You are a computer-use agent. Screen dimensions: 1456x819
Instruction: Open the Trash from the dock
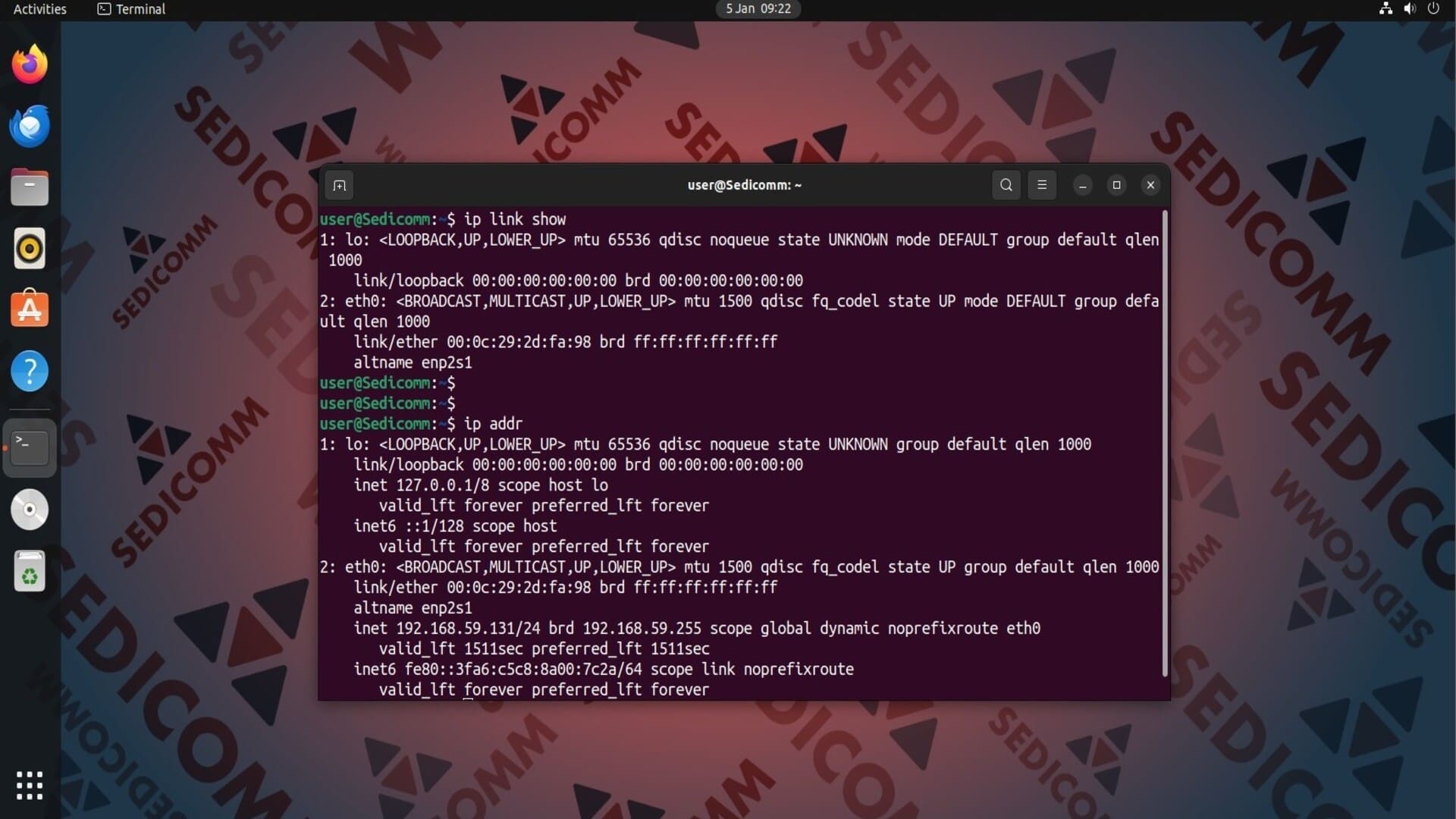click(x=30, y=571)
